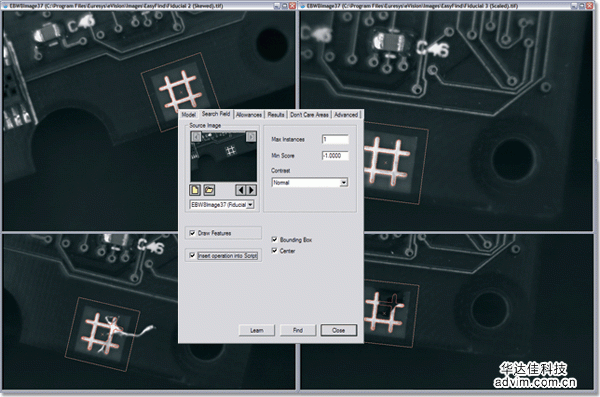Image resolution: width=600 pixels, height=397 pixels.
Task: Click the Learn button
Action: pyautogui.click(x=257, y=330)
